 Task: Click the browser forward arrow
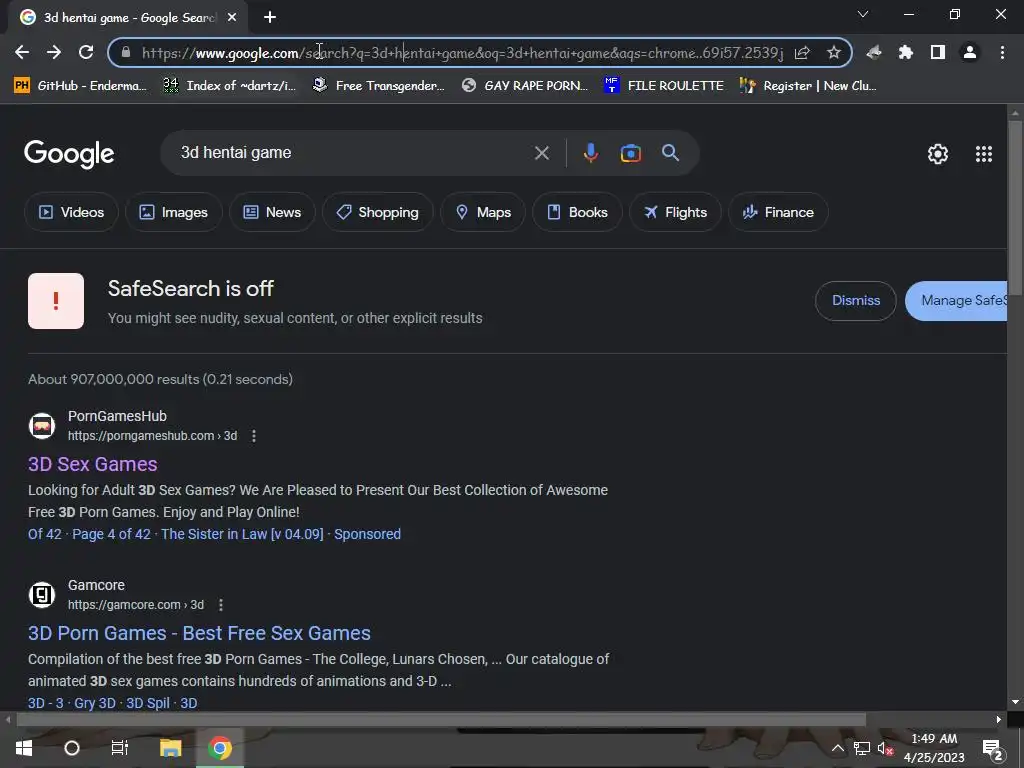54,52
